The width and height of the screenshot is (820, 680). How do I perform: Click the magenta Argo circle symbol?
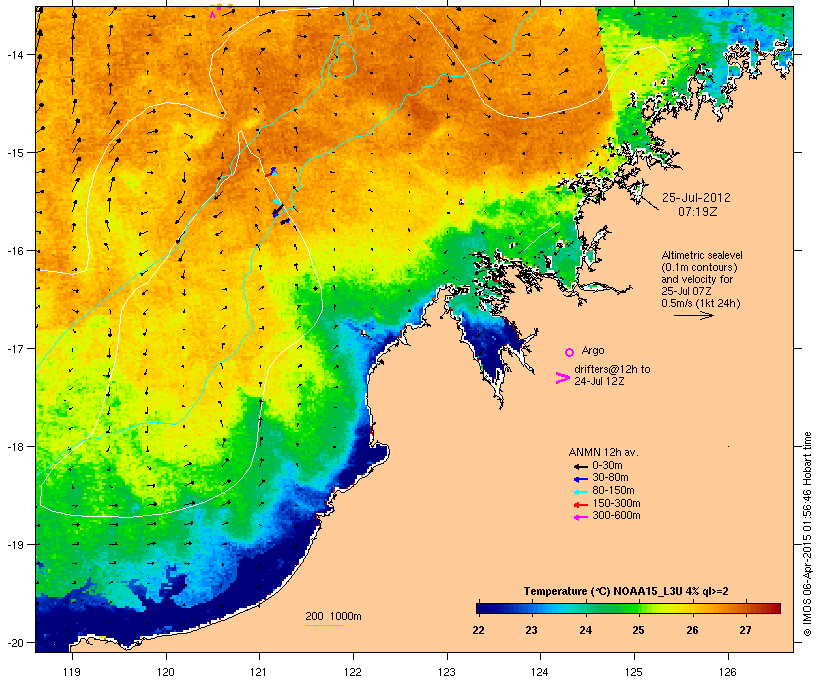coord(570,352)
